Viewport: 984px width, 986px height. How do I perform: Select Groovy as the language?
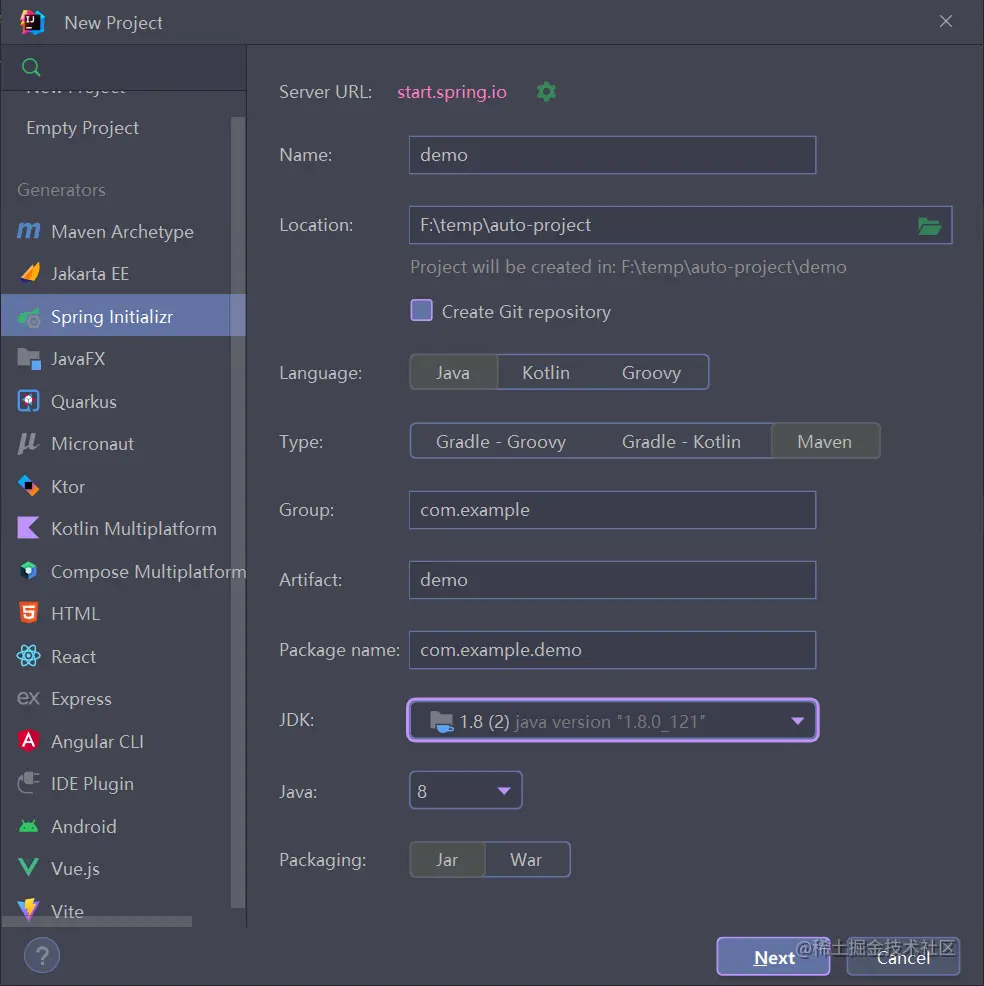point(651,373)
